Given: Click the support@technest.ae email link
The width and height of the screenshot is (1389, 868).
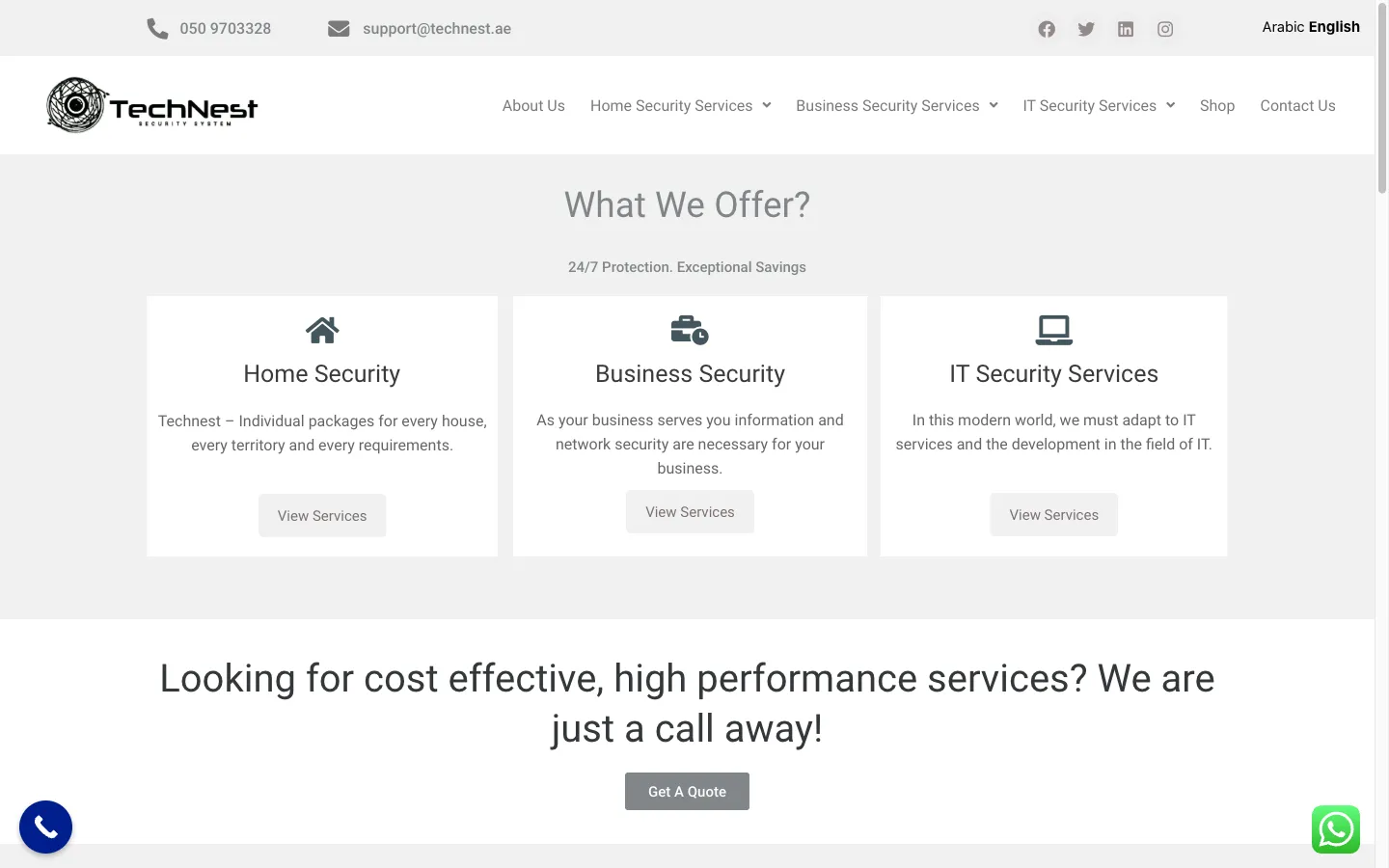Looking at the screenshot, I should click(437, 29).
